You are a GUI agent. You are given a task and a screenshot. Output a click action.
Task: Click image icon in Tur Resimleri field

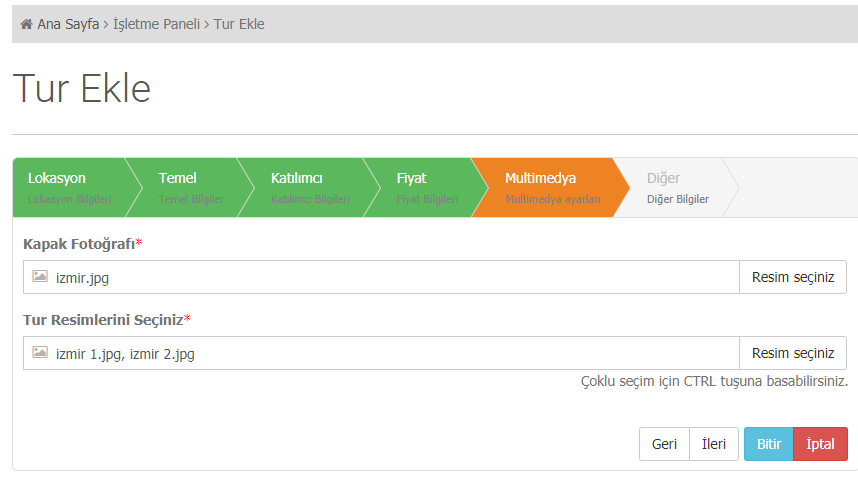point(40,352)
